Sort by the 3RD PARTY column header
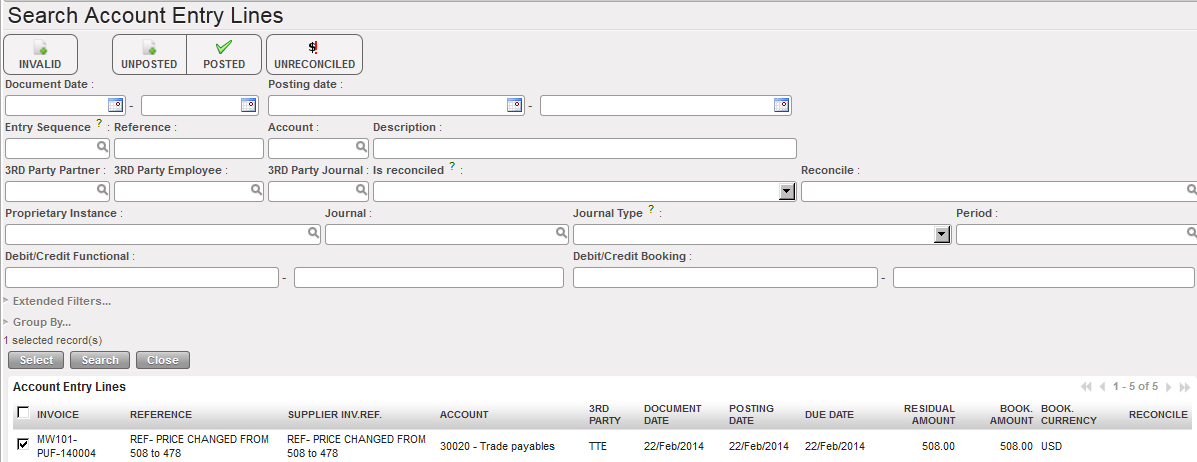The height and width of the screenshot is (462, 1197). (x=605, y=415)
